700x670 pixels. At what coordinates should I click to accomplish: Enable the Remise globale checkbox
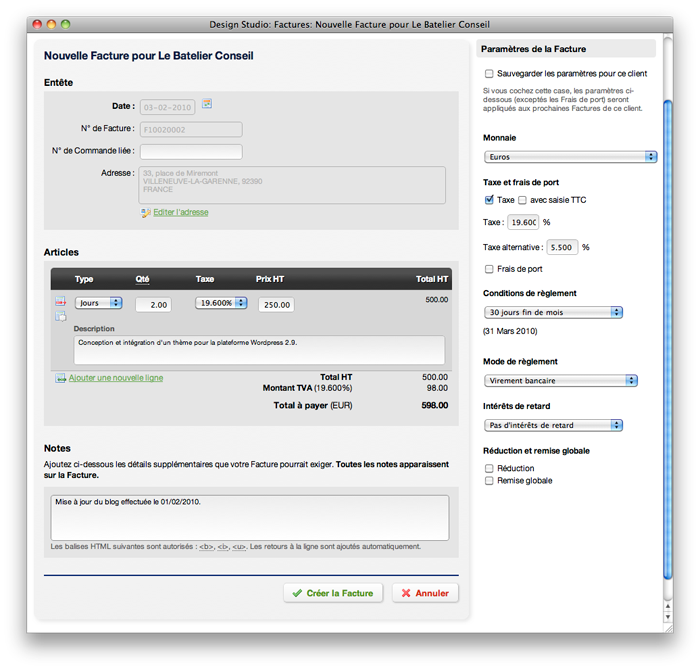489,481
